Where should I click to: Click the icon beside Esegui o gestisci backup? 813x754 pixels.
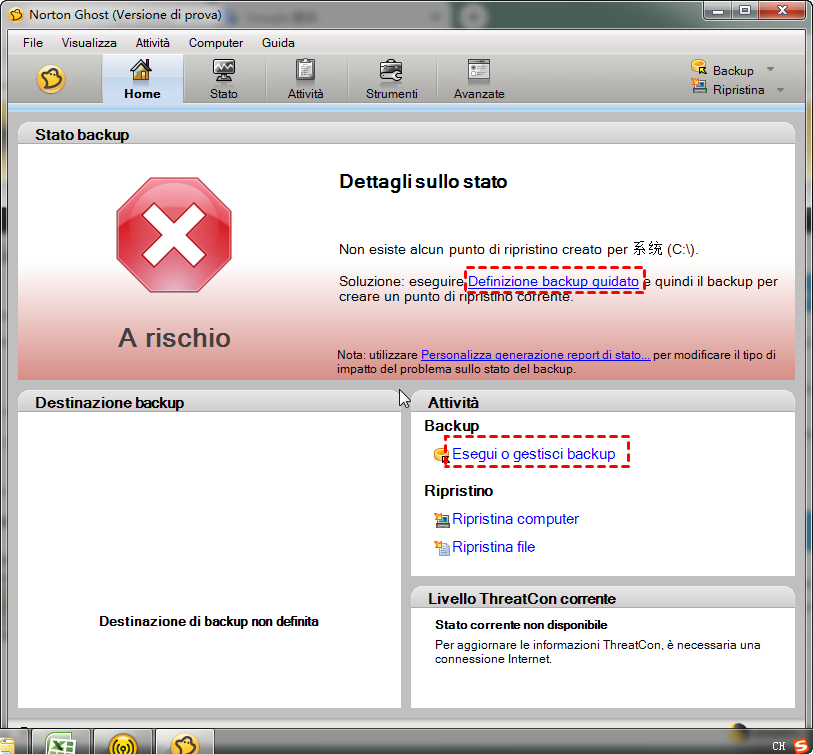coord(441,455)
